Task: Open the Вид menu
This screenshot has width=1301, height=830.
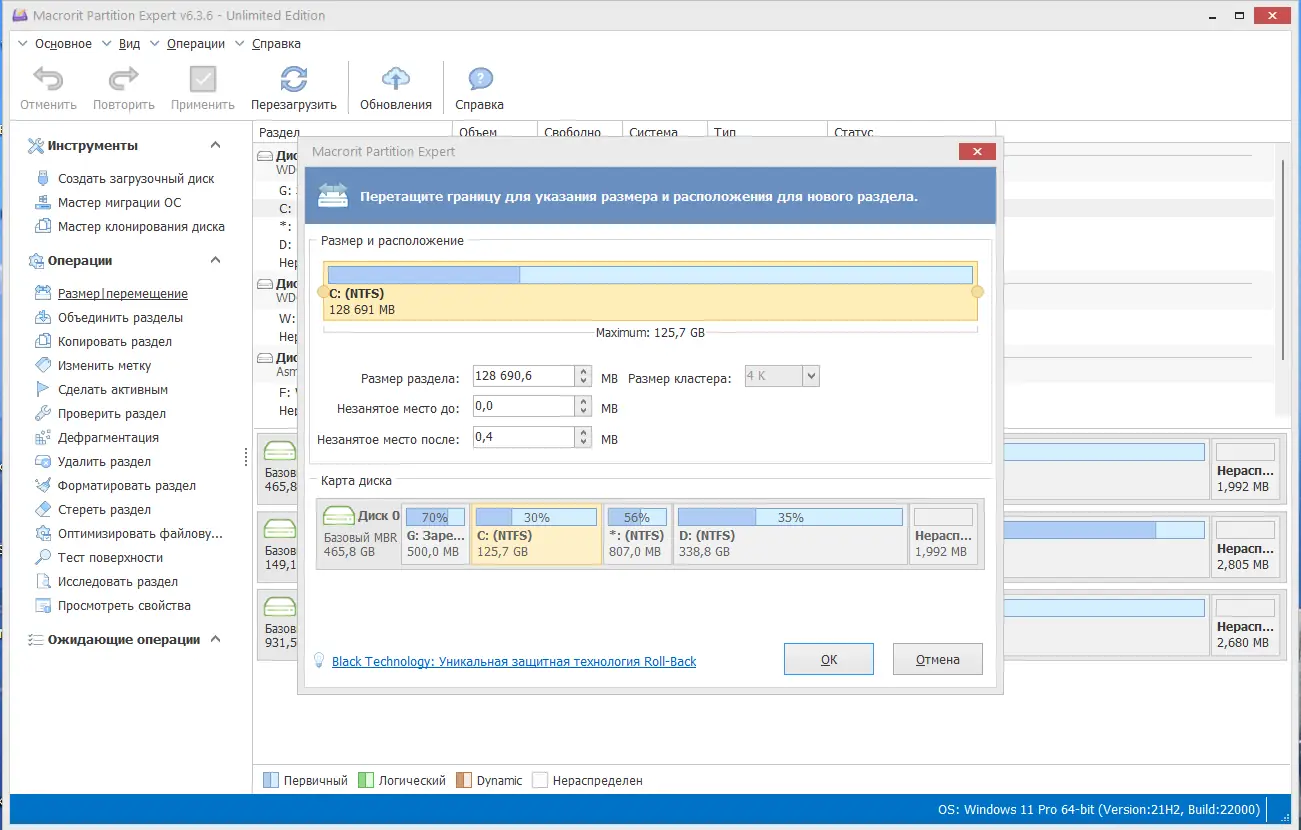Action: click(x=130, y=44)
